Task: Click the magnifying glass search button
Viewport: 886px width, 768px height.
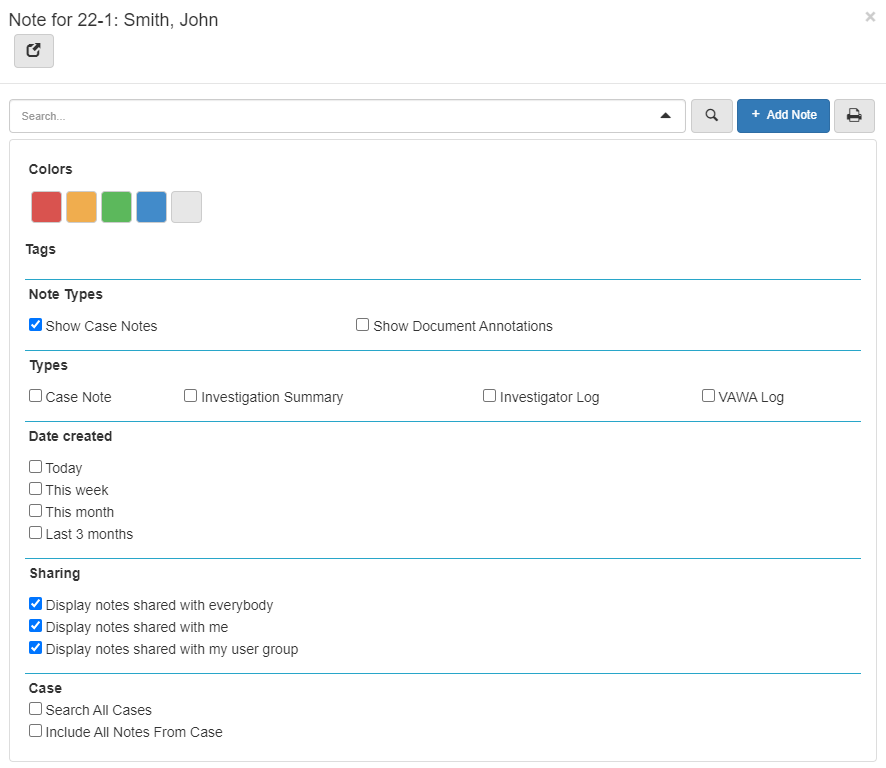Action: click(x=711, y=116)
